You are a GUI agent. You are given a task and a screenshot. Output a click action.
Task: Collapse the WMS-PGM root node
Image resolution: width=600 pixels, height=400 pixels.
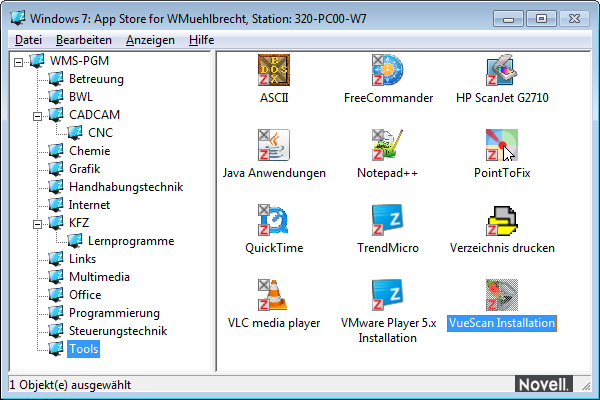click(x=18, y=62)
